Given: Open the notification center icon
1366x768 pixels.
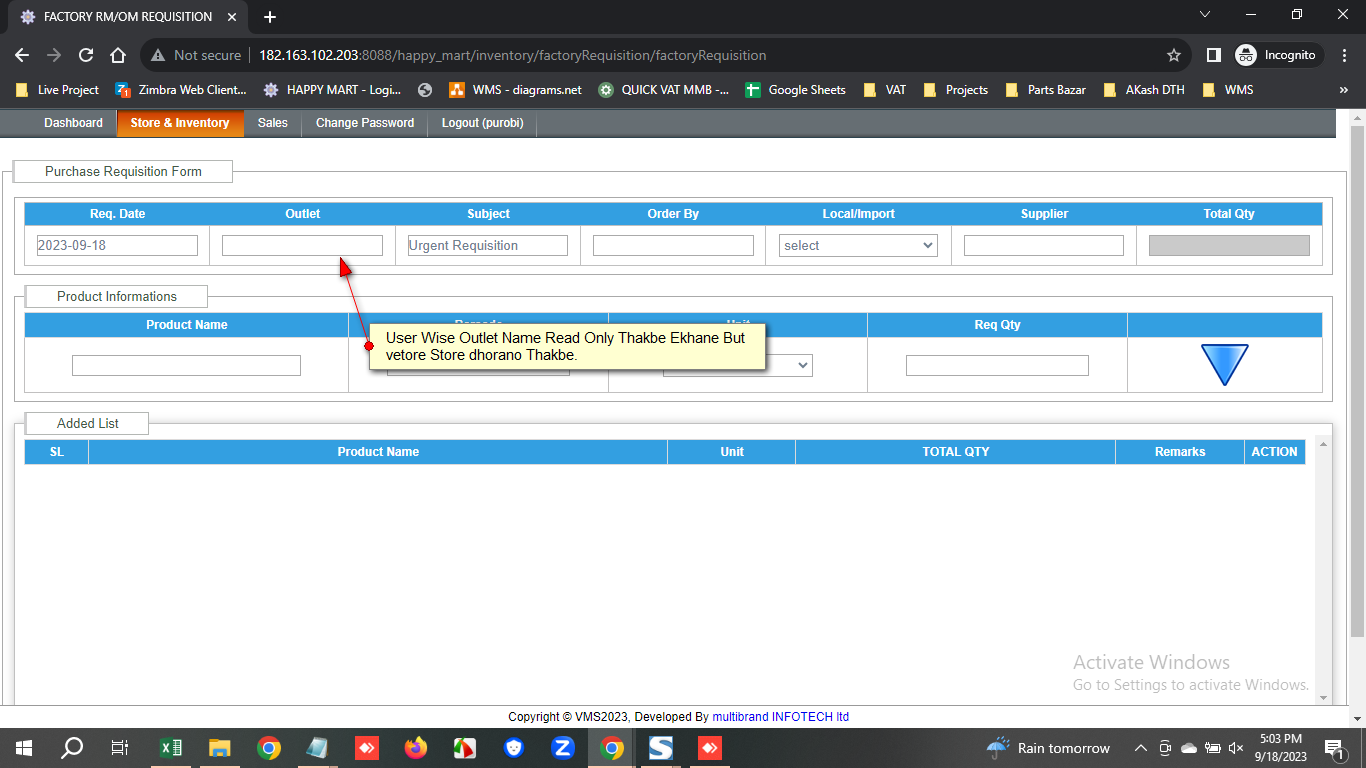Looking at the screenshot, I should [1334, 748].
